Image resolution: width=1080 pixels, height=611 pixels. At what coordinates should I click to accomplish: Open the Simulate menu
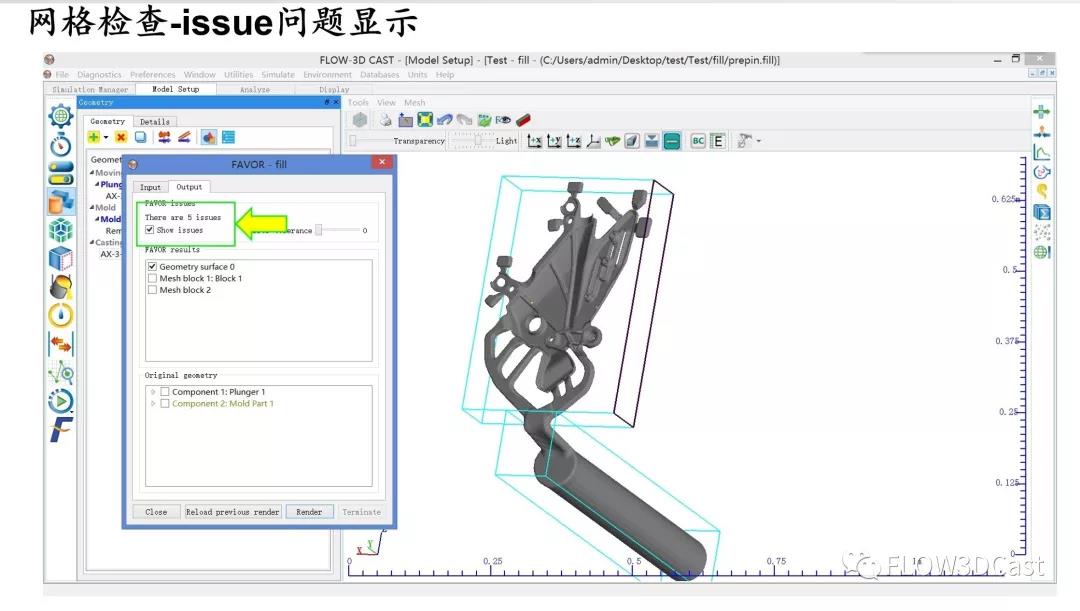[x=278, y=75]
